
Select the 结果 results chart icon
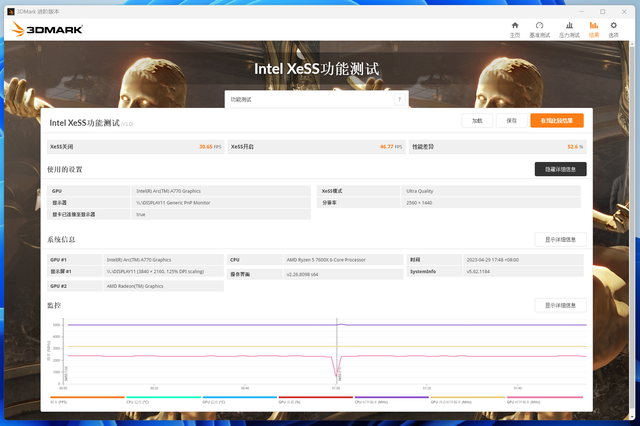tap(593, 27)
